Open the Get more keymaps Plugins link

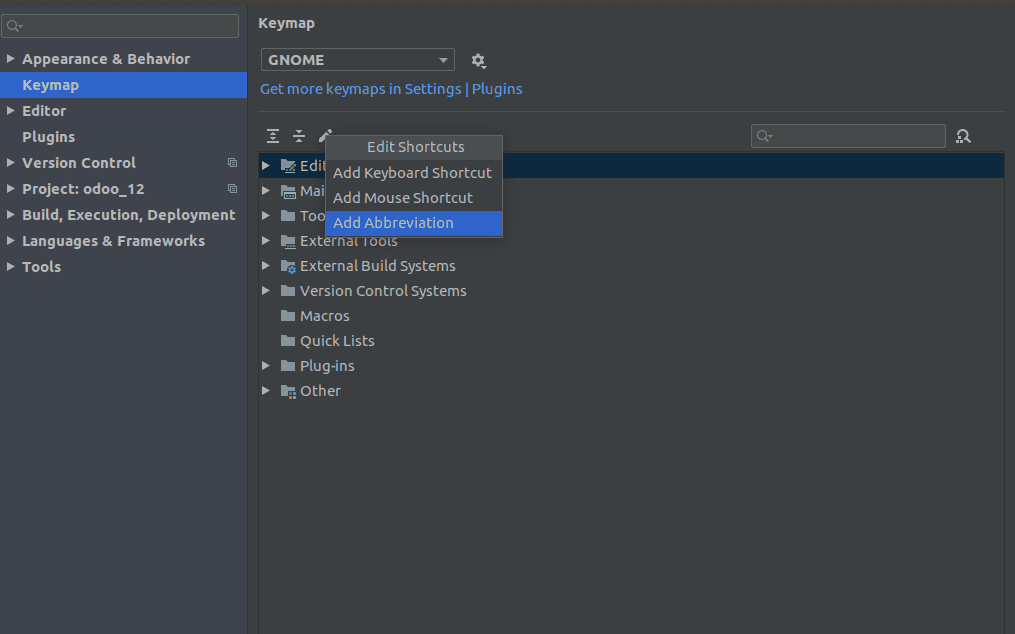point(391,89)
